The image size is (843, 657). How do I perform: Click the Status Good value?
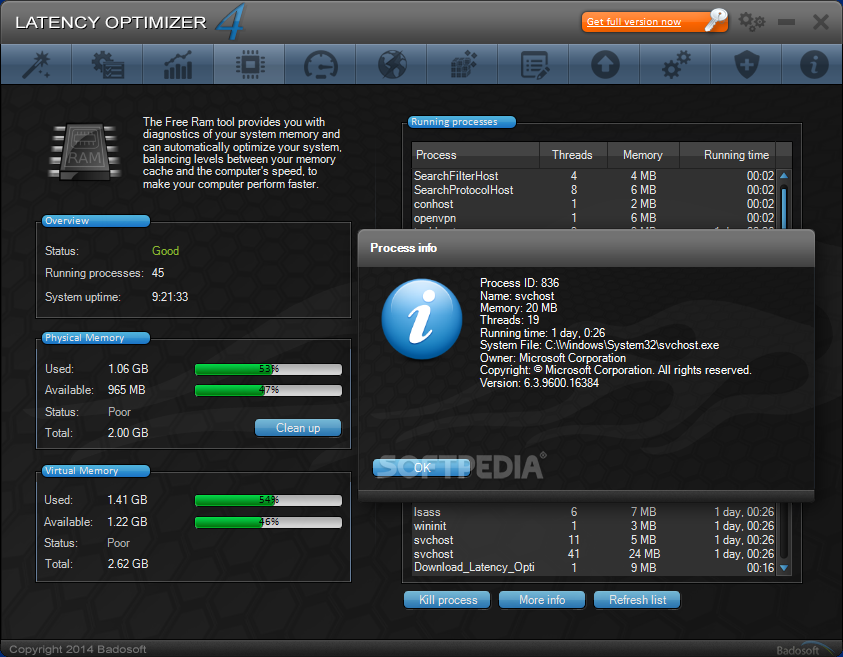point(165,251)
